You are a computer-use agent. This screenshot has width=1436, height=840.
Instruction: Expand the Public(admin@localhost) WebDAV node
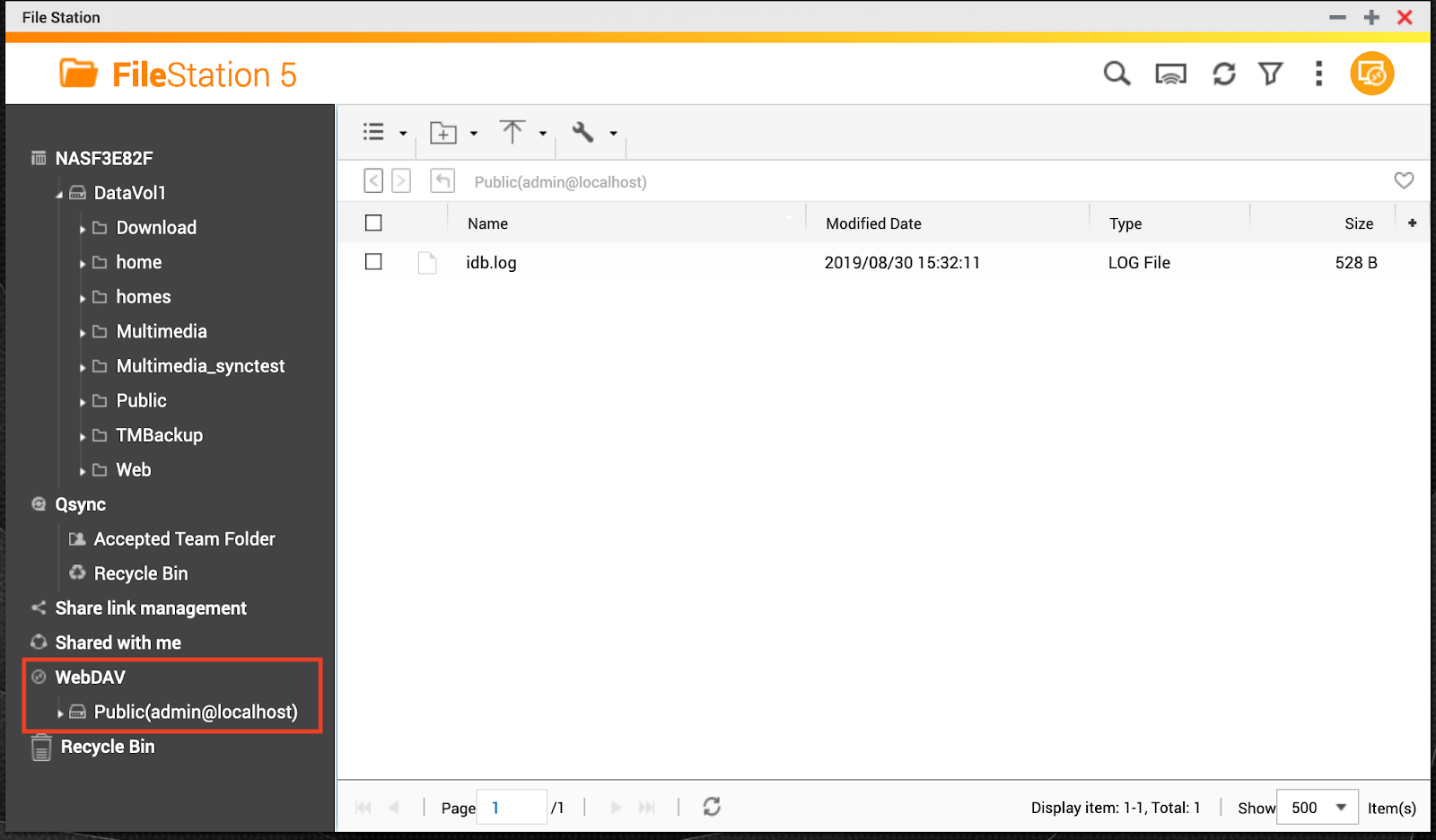tap(60, 713)
